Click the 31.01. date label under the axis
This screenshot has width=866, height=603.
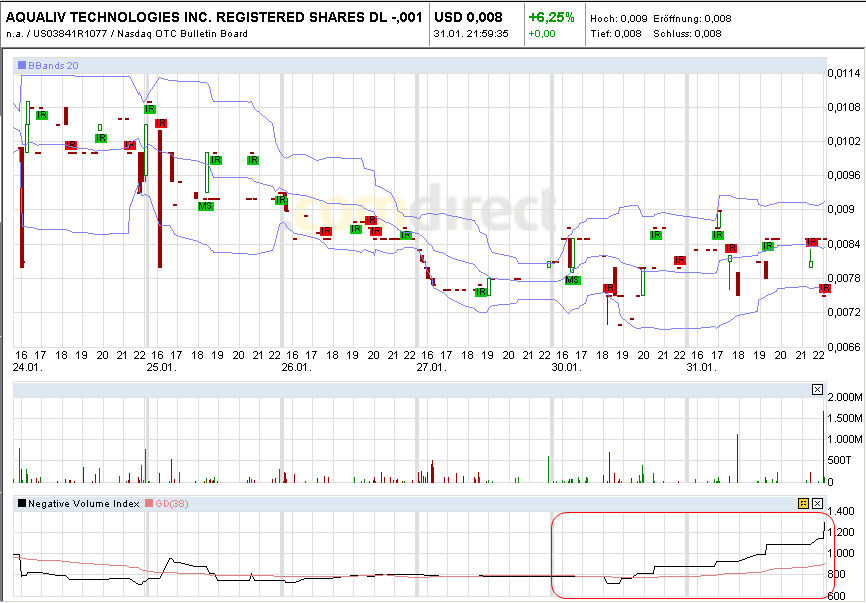[x=701, y=367]
